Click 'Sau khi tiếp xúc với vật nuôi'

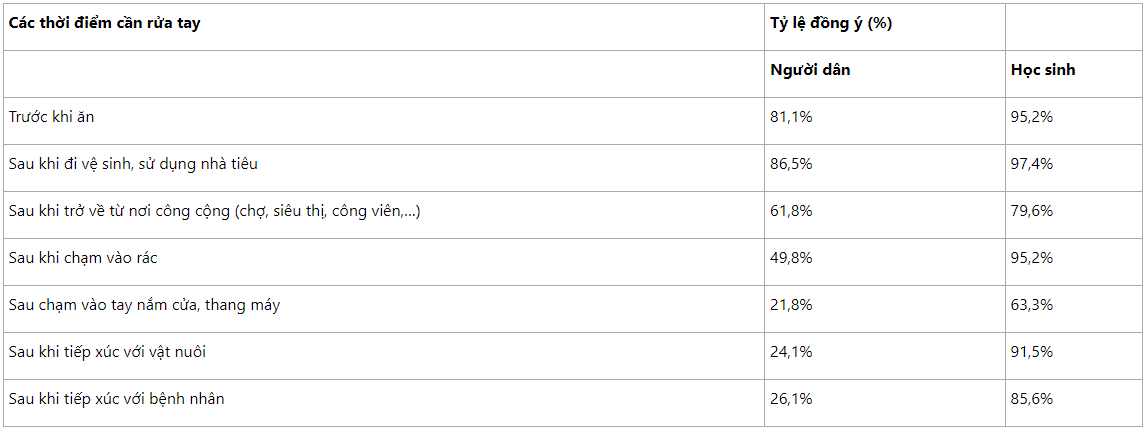pos(108,352)
